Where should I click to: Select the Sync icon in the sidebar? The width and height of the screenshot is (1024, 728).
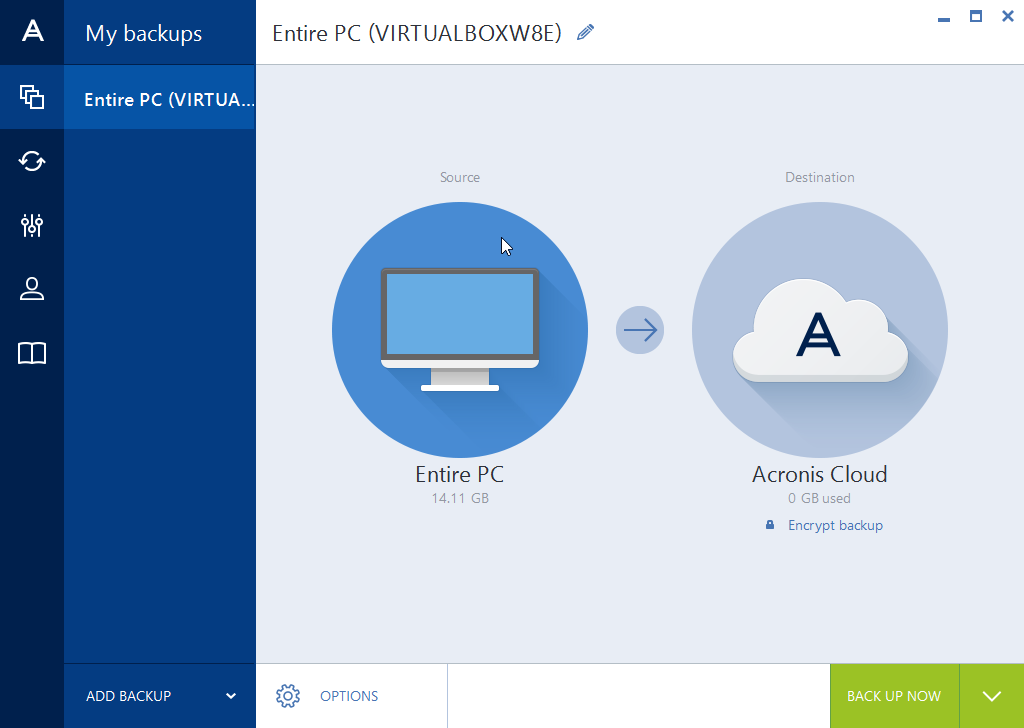pyautogui.click(x=31, y=161)
